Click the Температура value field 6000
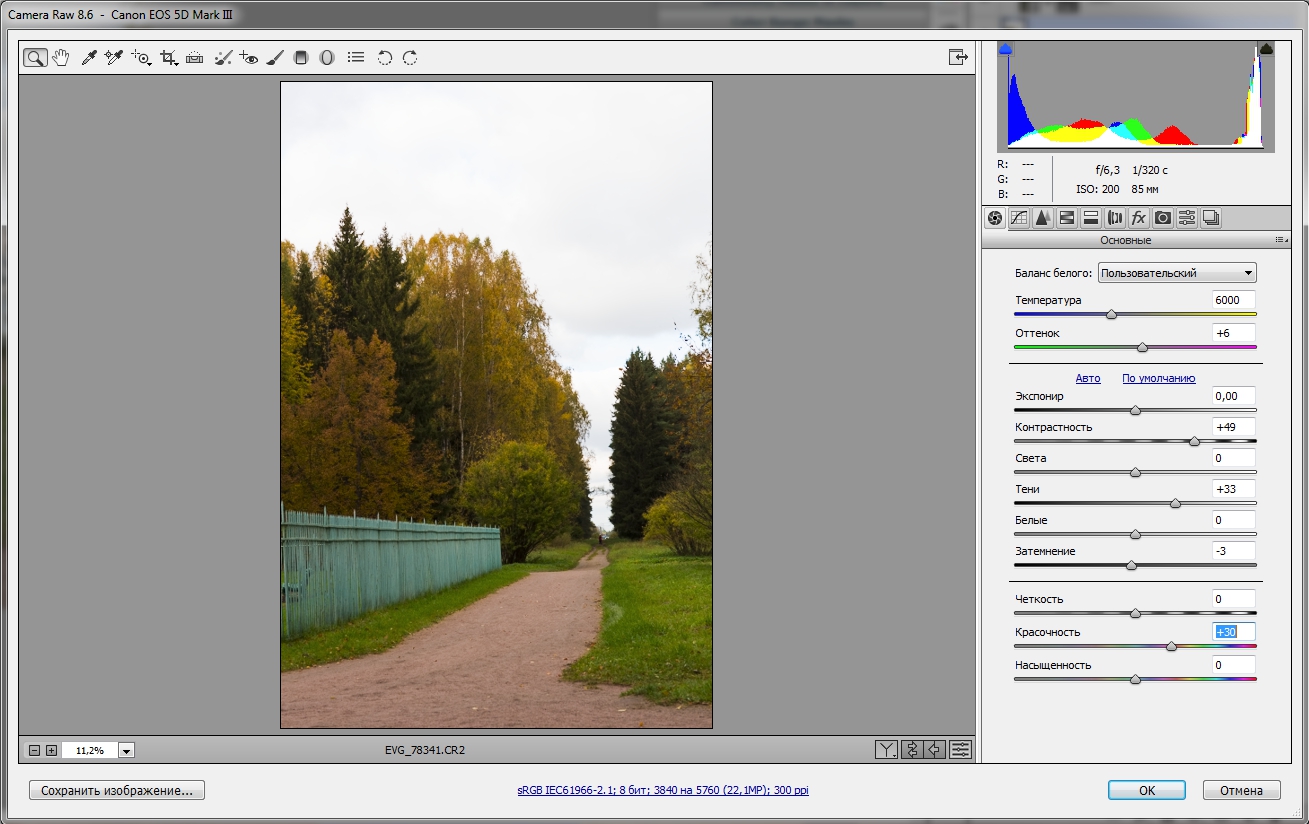 pyautogui.click(x=1233, y=300)
